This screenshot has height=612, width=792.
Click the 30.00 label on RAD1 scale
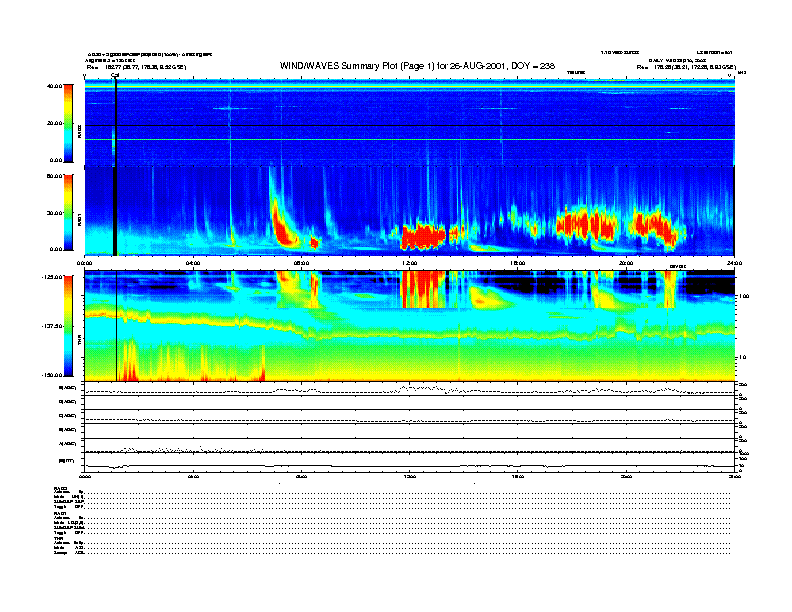click(x=54, y=213)
